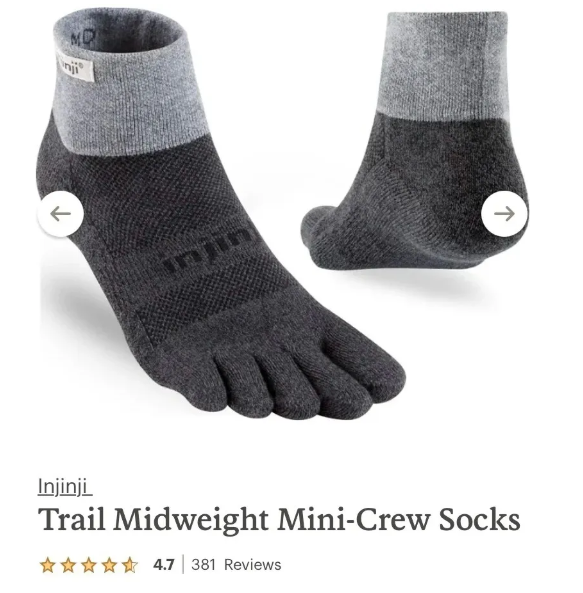Select the third rating star
The height and width of the screenshot is (593, 583).
pyautogui.click(x=89, y=565)
